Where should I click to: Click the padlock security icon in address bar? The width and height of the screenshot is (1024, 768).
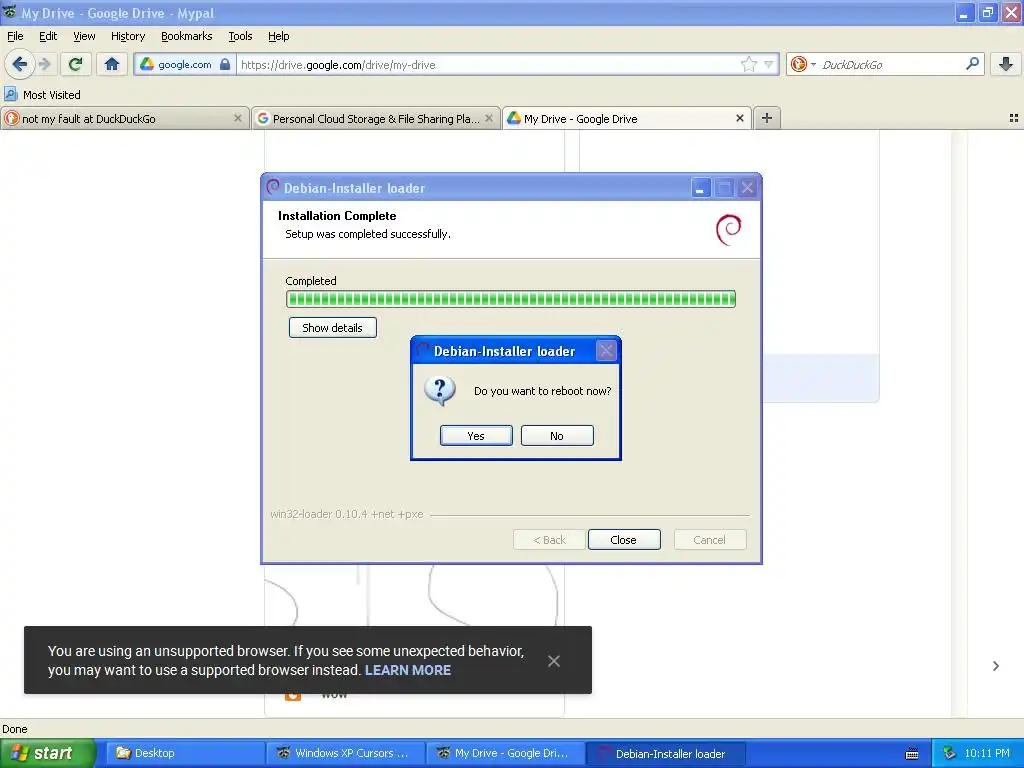coord(225,64)
